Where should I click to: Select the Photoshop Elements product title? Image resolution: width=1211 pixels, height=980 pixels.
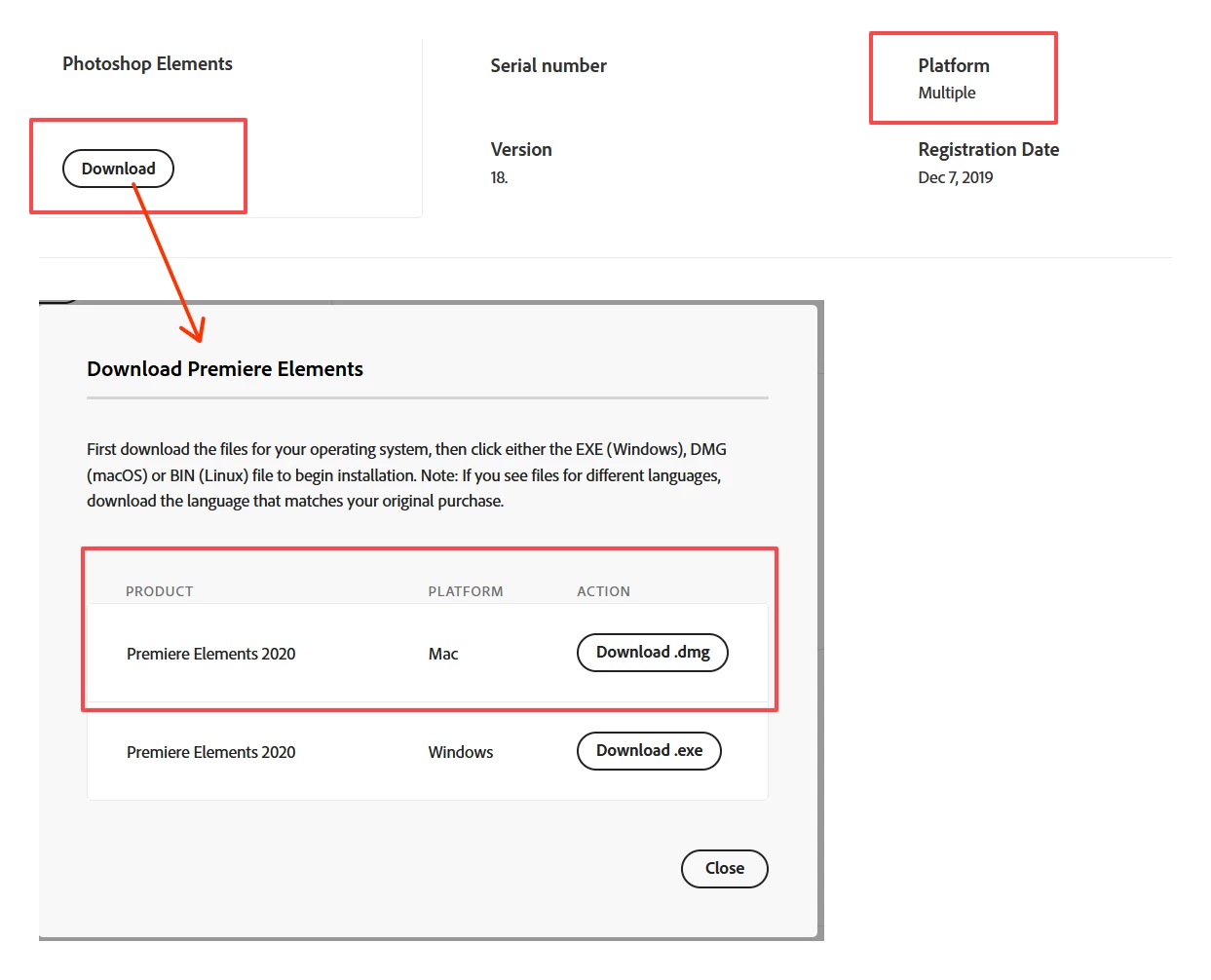point(148,64)
